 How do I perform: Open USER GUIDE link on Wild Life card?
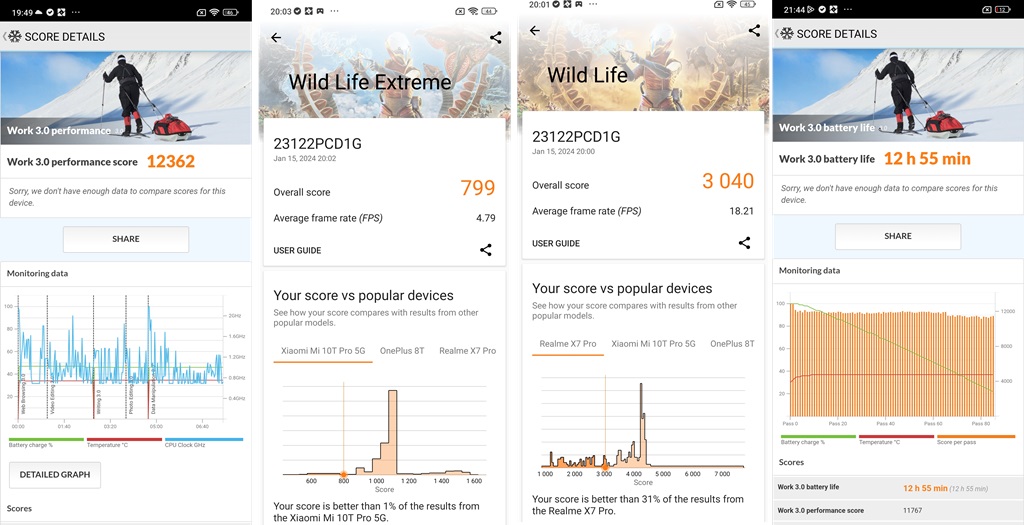point(556,244)
